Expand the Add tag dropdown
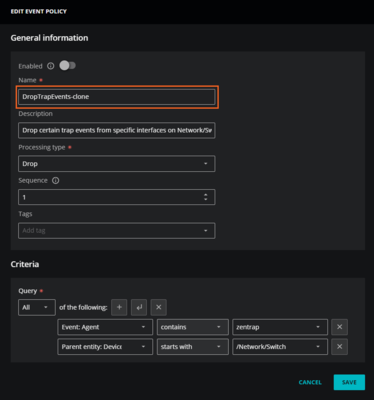 (117, 230)
